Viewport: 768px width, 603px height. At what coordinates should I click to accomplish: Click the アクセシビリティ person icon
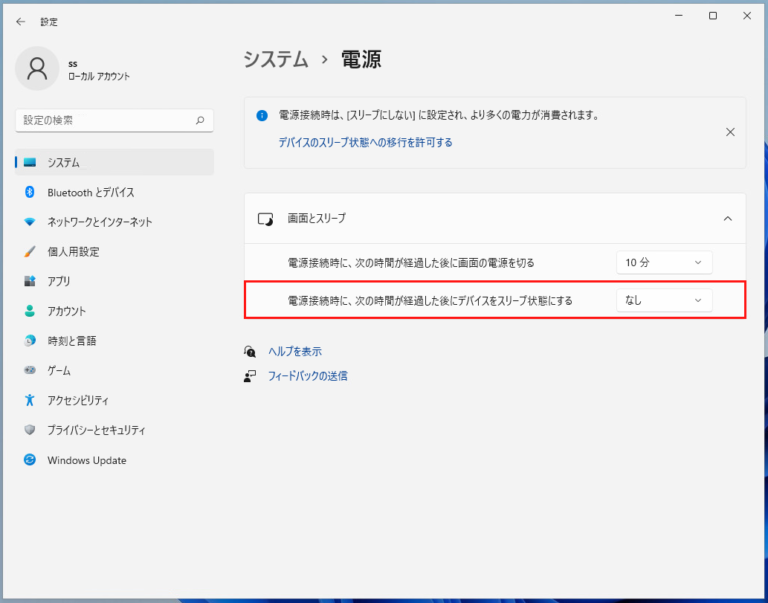30,400
